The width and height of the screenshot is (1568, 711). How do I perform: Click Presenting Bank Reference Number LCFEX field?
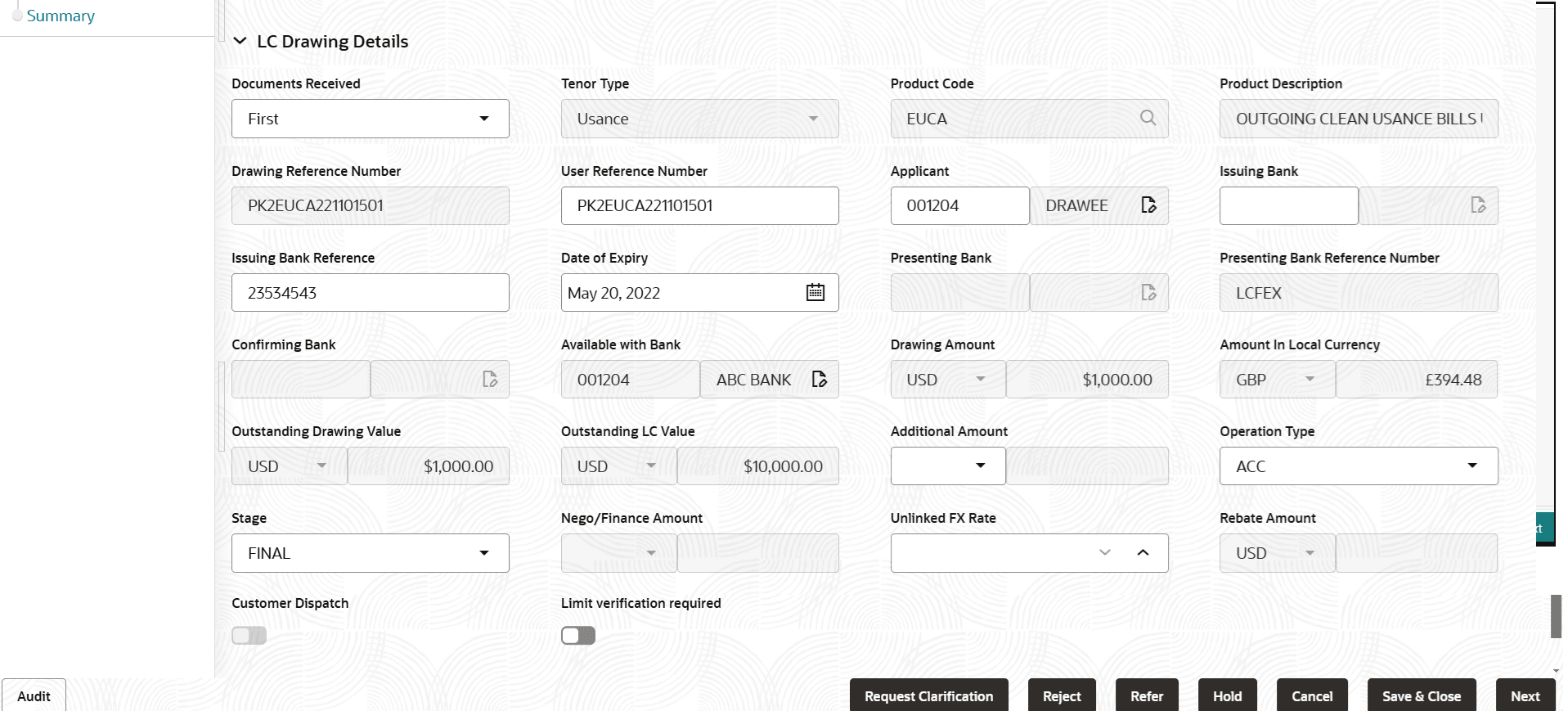click(x=1359, y=292)
